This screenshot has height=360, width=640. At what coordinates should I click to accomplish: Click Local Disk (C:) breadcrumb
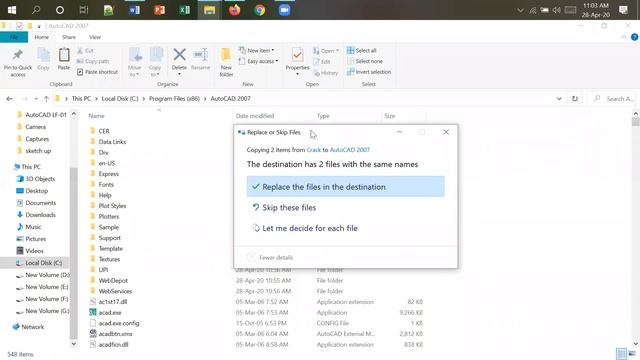[120, 99]
